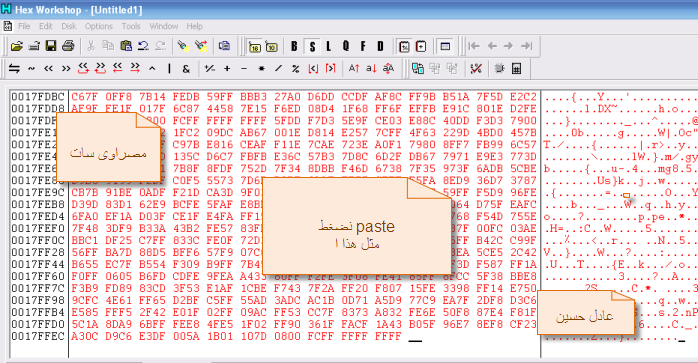Save the file with the floppy disk icon
Screen dimensions: 698x363
tap(51, 46)
